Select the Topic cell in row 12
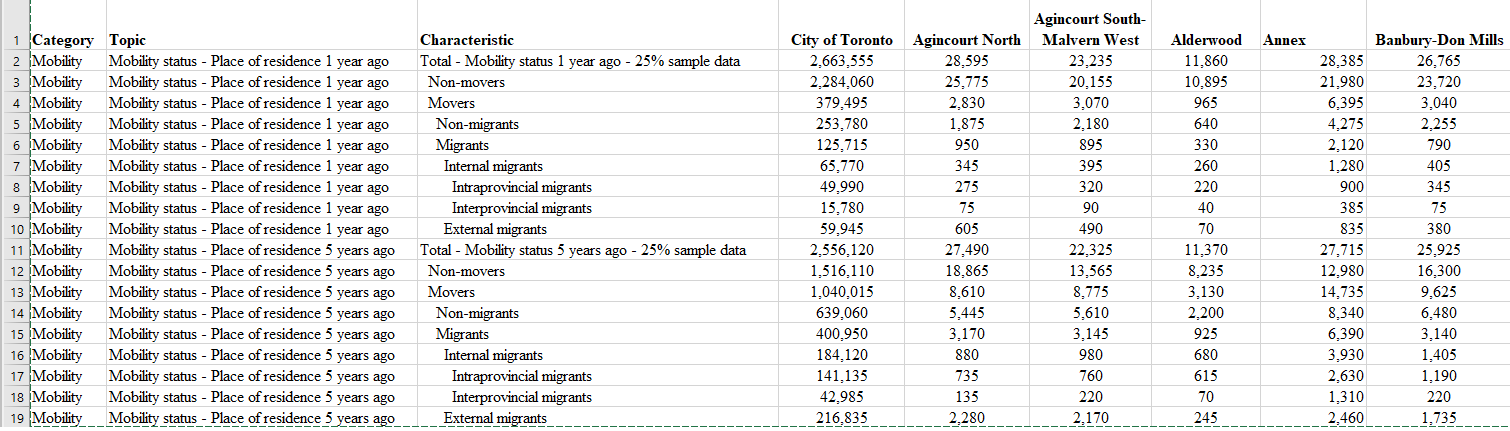 [x=261, y=271]
